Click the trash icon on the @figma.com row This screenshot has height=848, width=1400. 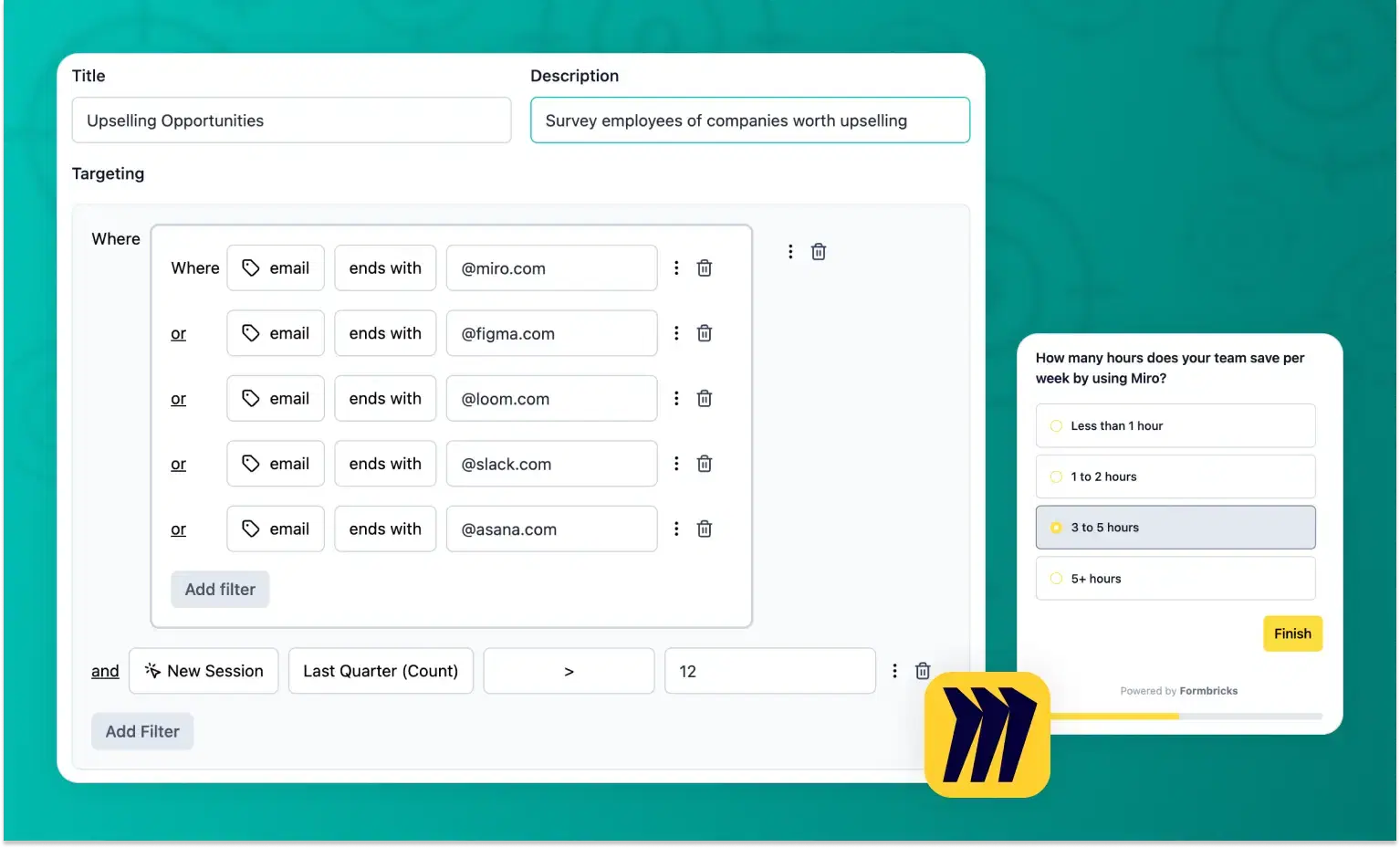pos(704,332)
